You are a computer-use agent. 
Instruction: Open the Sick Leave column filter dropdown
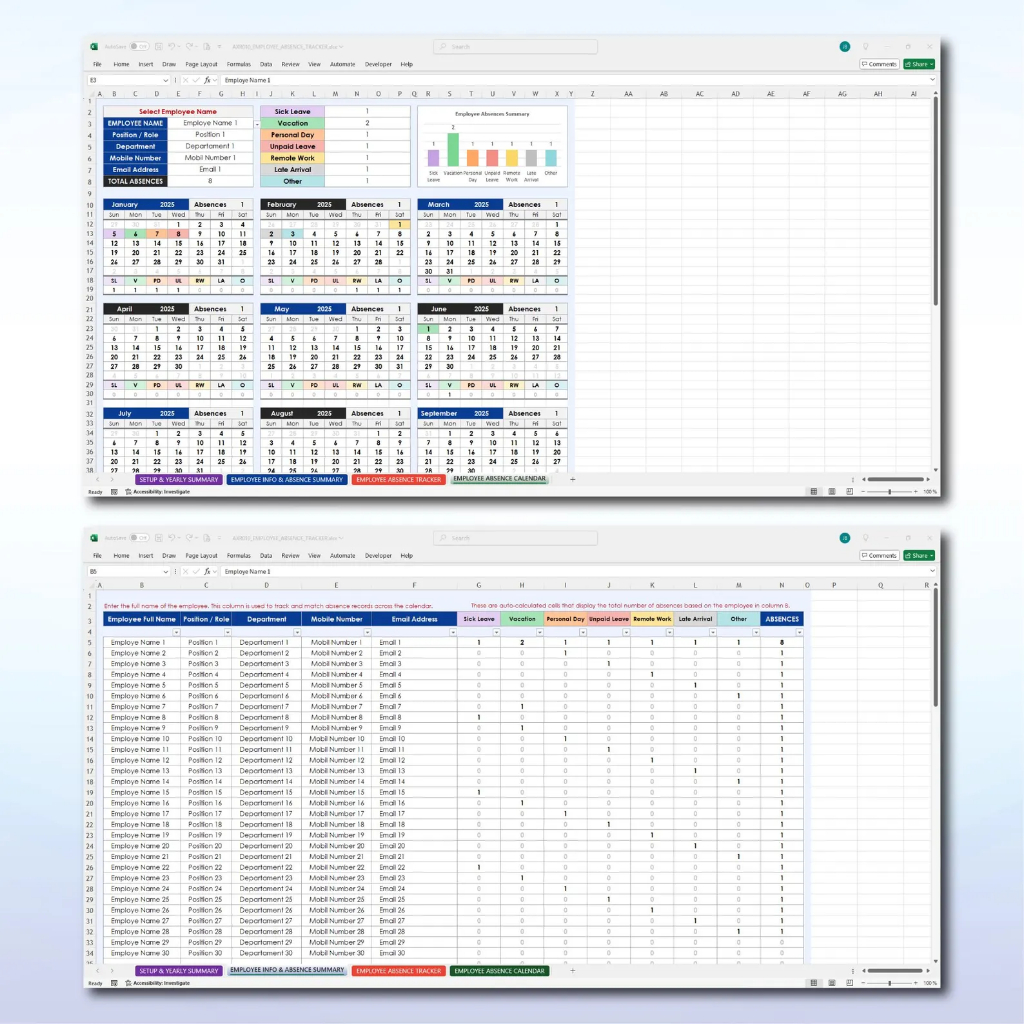(496, 632)
